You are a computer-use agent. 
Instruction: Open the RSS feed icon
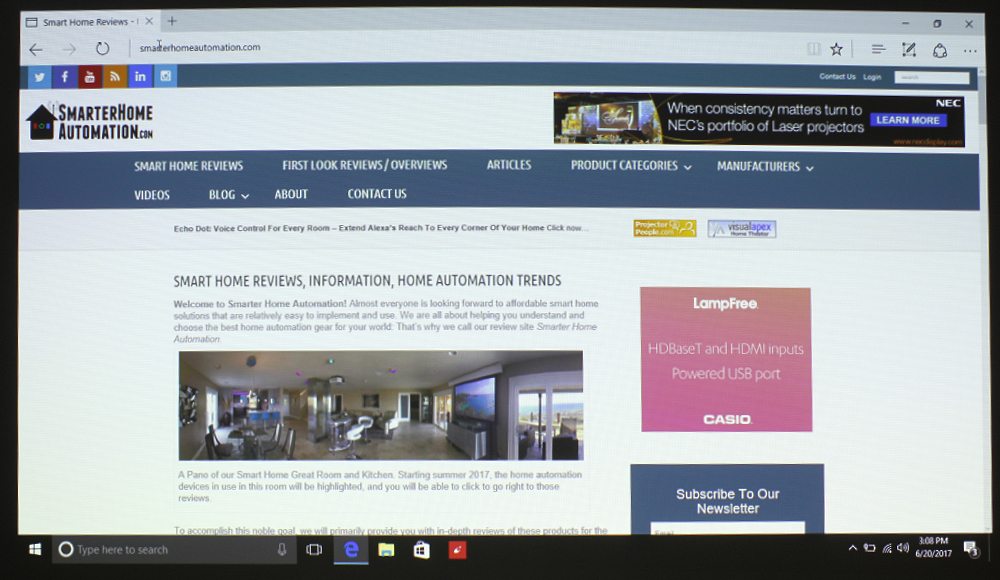click(115, 77)
